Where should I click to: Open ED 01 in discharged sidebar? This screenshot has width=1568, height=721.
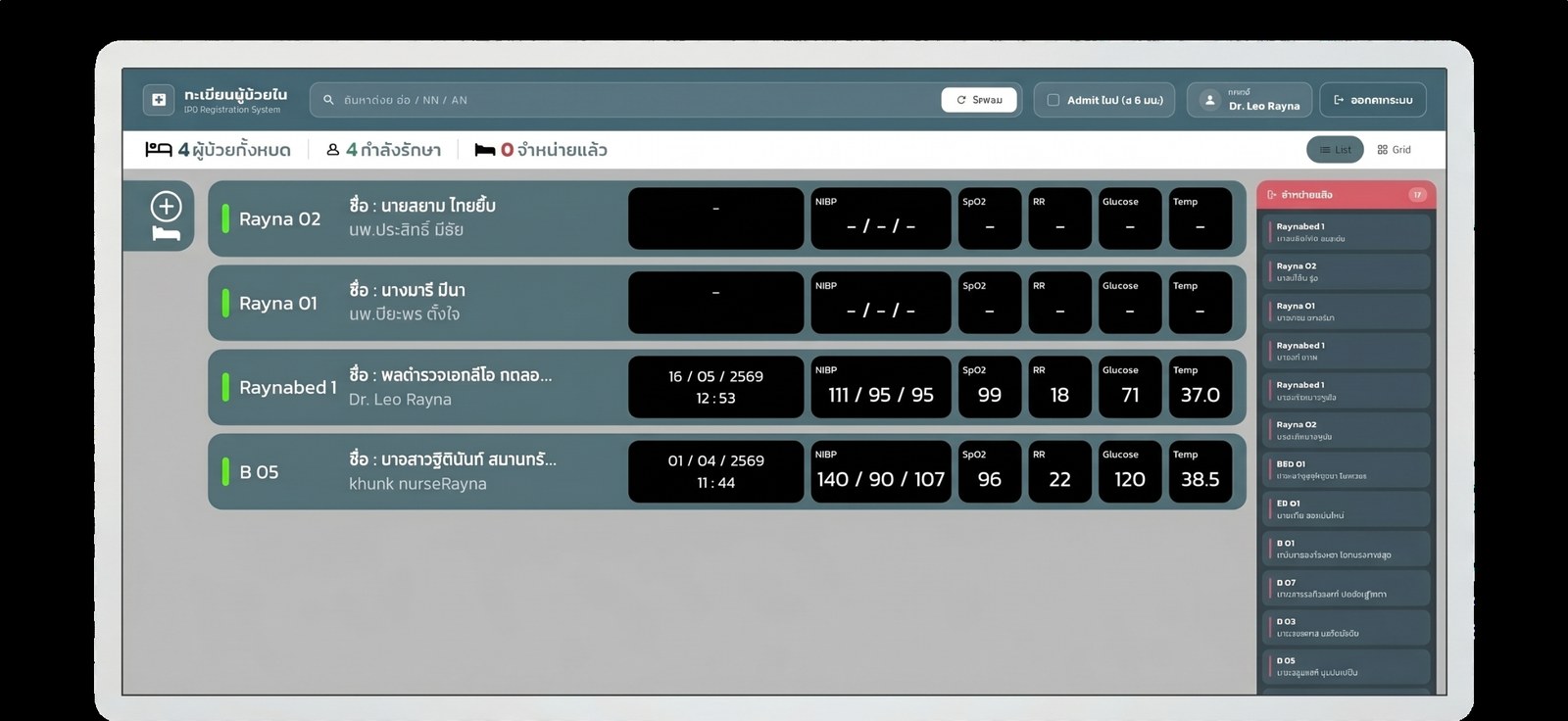[x=1347, y=508]
